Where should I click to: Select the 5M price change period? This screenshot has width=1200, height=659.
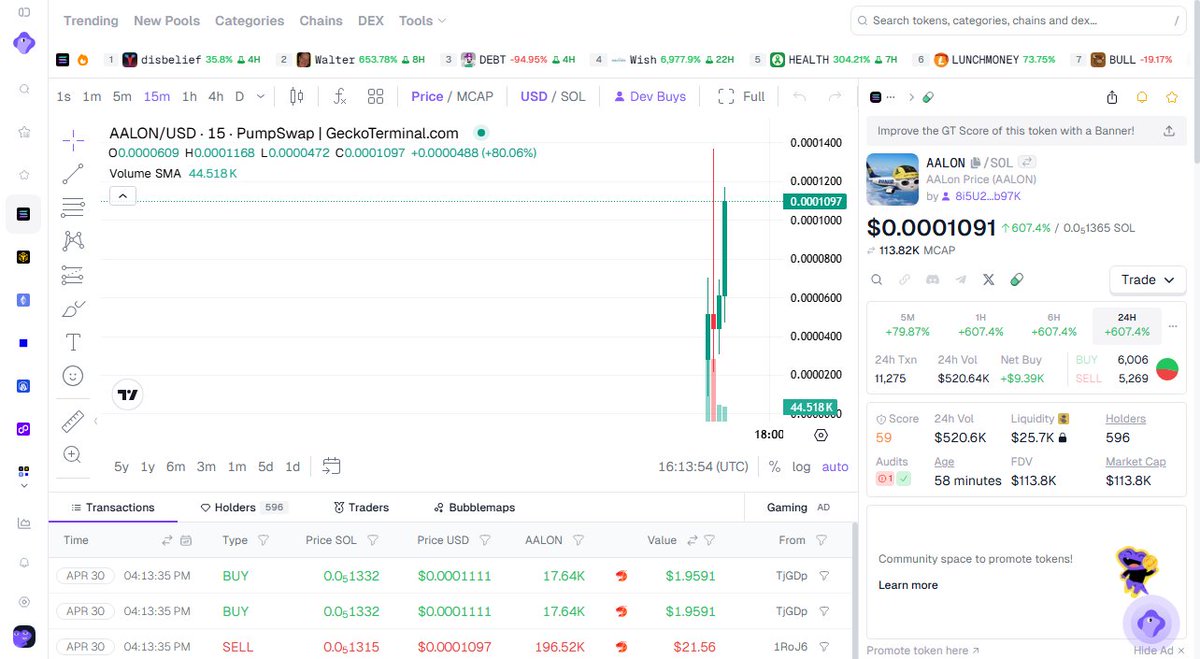[x=907, y=324]
